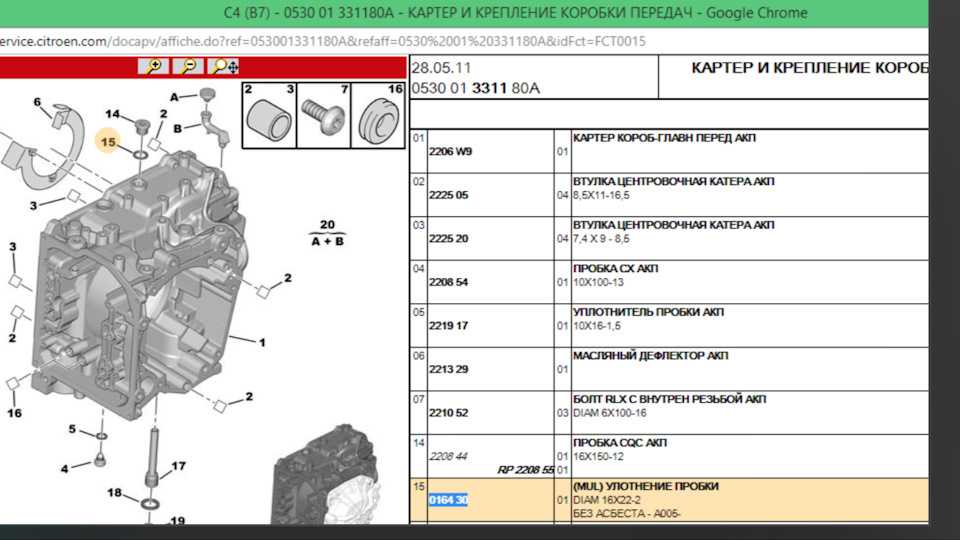
Task: Click УПЛОТНИТЕЛЬ ПРОБКИ АКП description
Action: (x=648, y=312)
